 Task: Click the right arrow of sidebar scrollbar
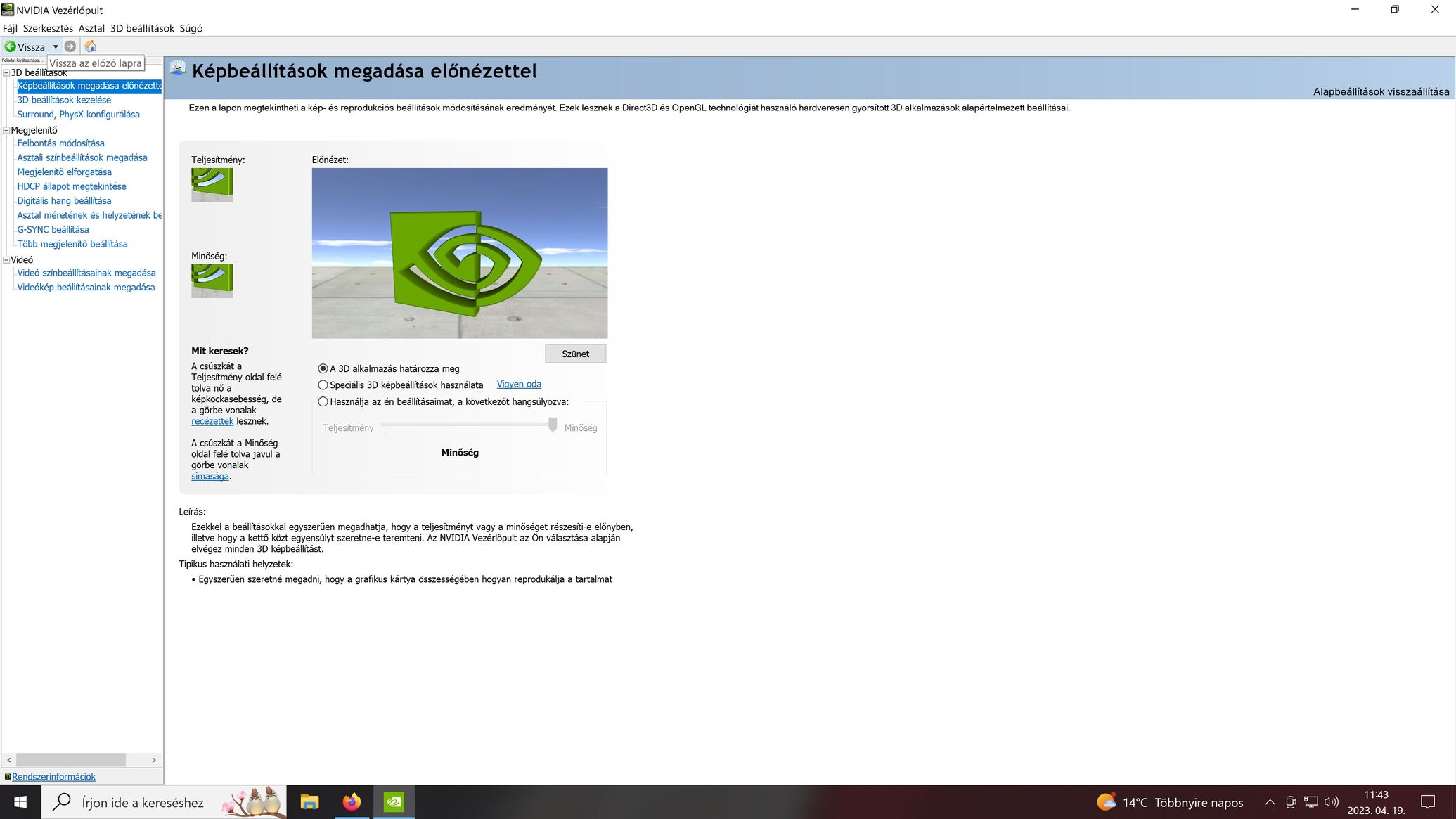click(154, 760)
